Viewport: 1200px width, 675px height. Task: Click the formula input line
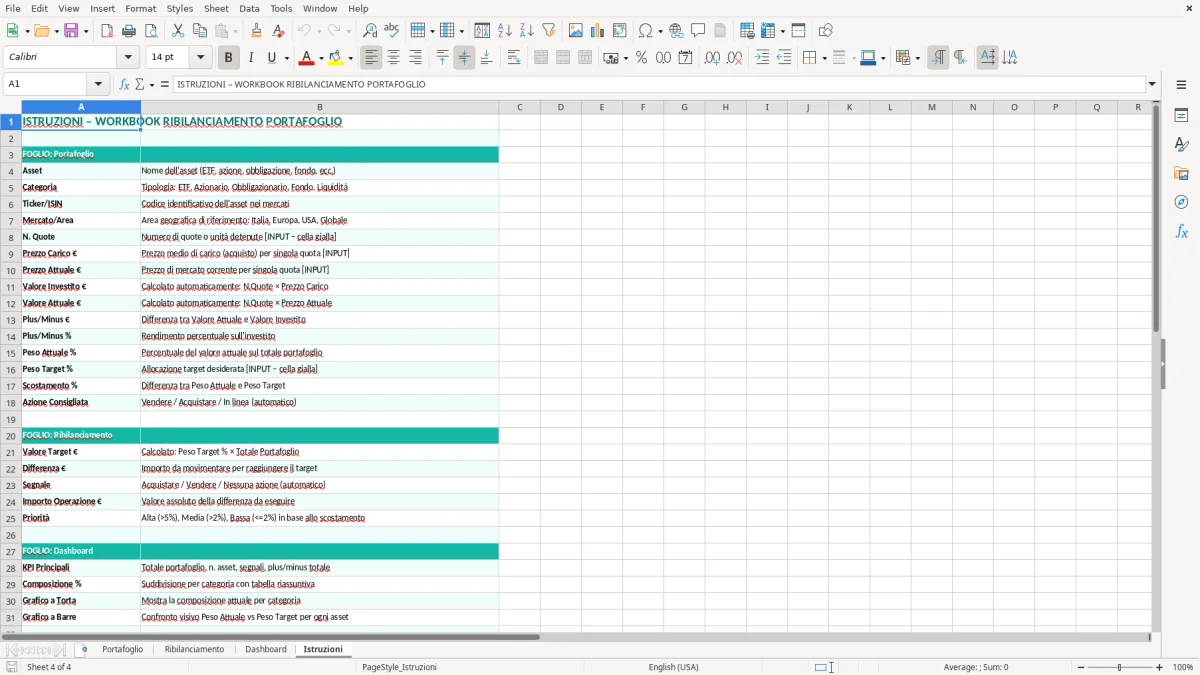click(x=660, y=84)
